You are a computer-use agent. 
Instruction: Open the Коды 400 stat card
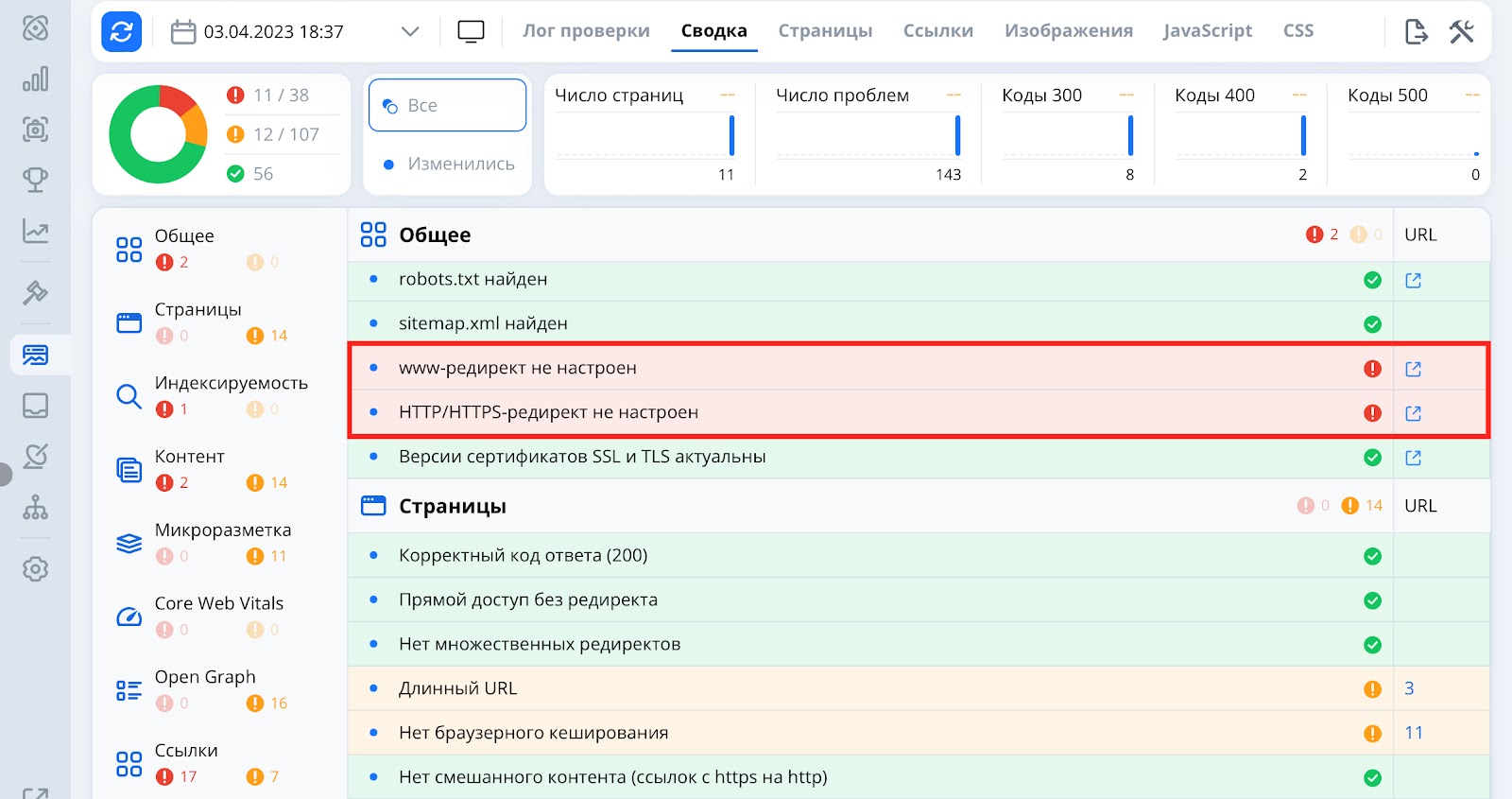pyautogui.click(x=1240, y=134)
